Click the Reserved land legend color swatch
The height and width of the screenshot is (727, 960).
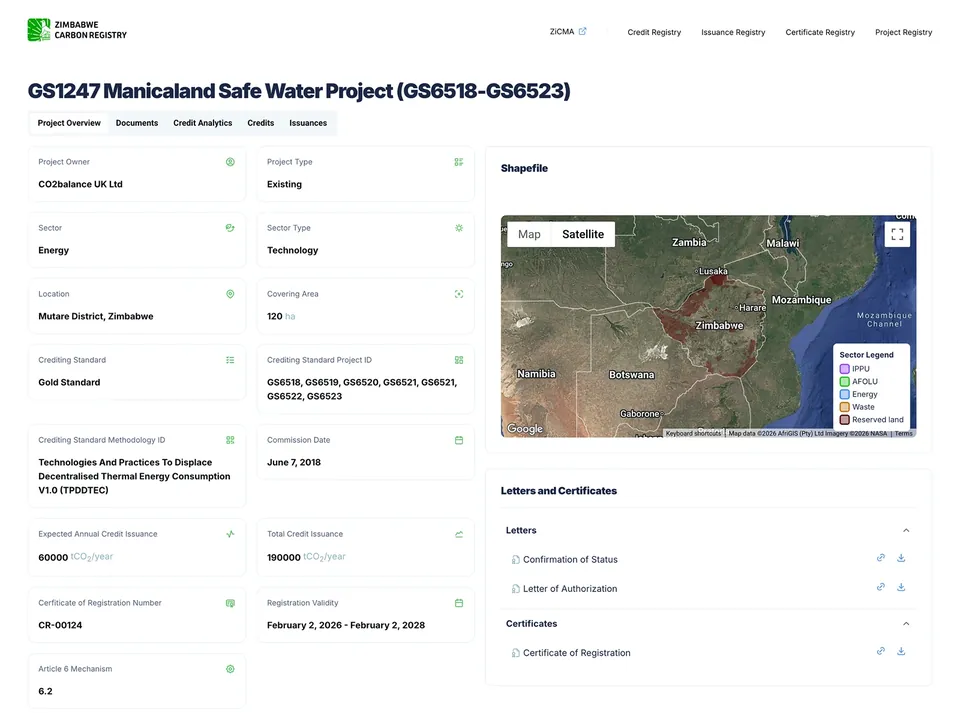[x=844, y=420]
